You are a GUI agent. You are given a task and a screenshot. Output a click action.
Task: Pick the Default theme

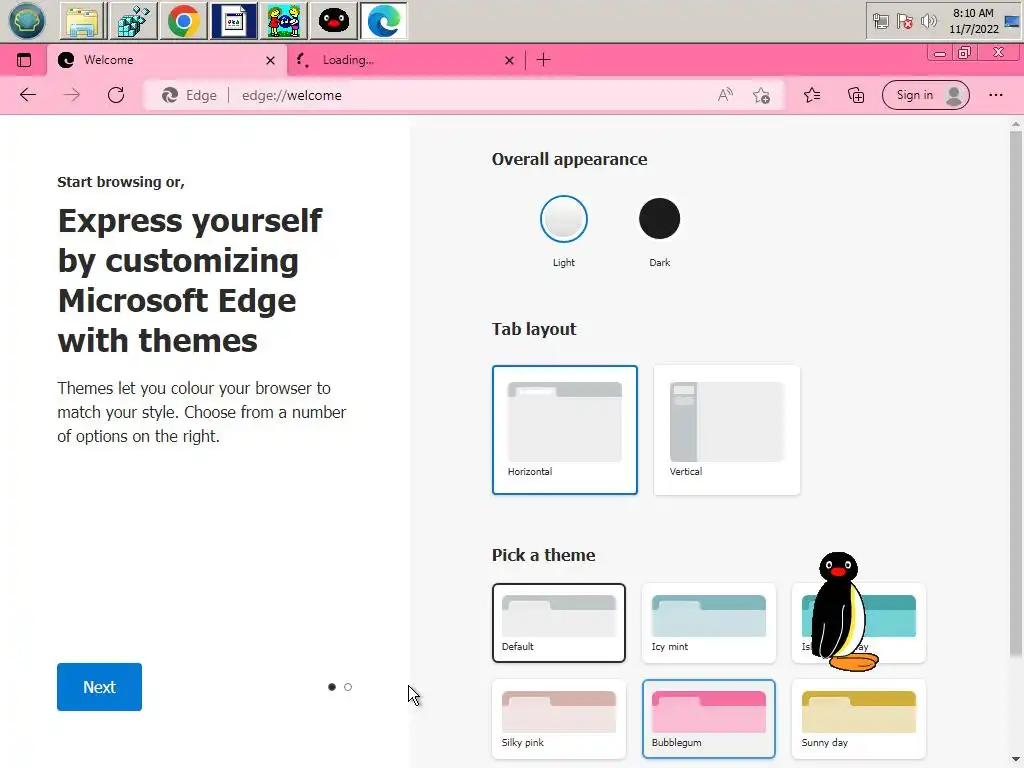pyautogui.click(x=559, y=623)
